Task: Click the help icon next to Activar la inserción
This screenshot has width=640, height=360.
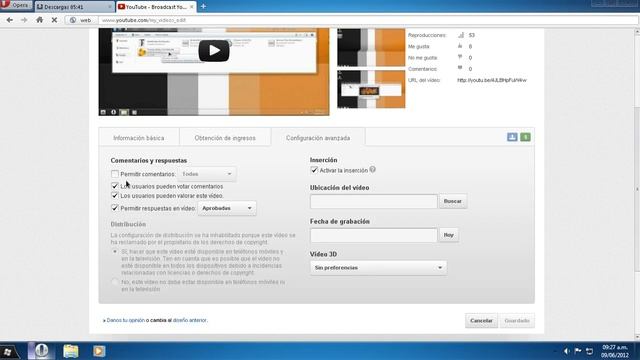Action: [373, 170]
